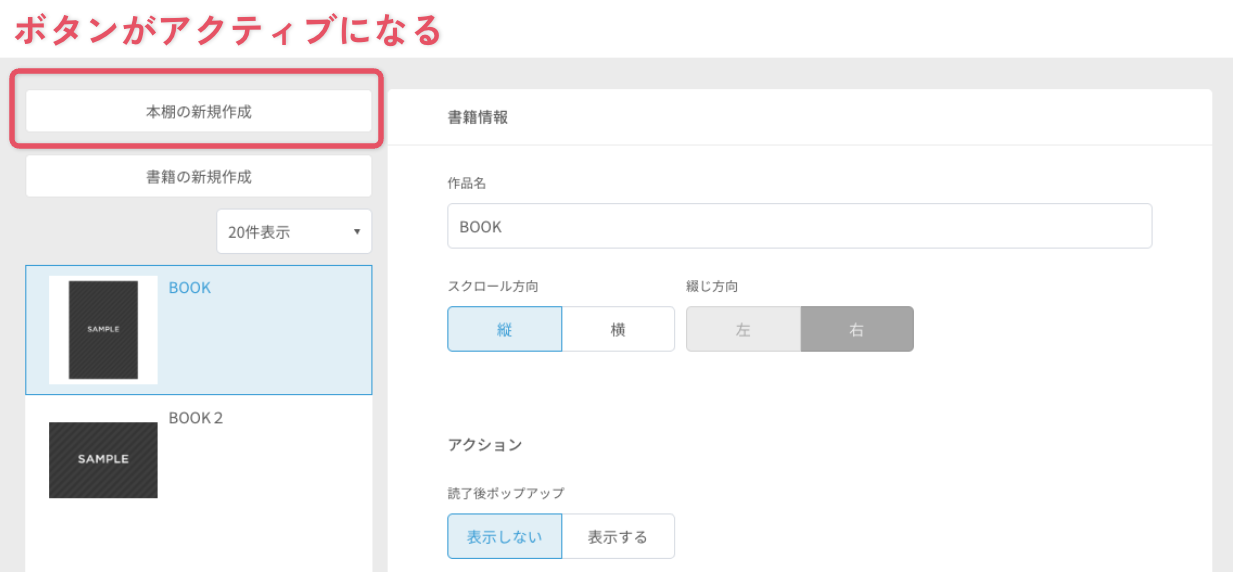Select the BOOK thumbnail cover
This screenshot has height=572, width=1233.
[103, 330]
